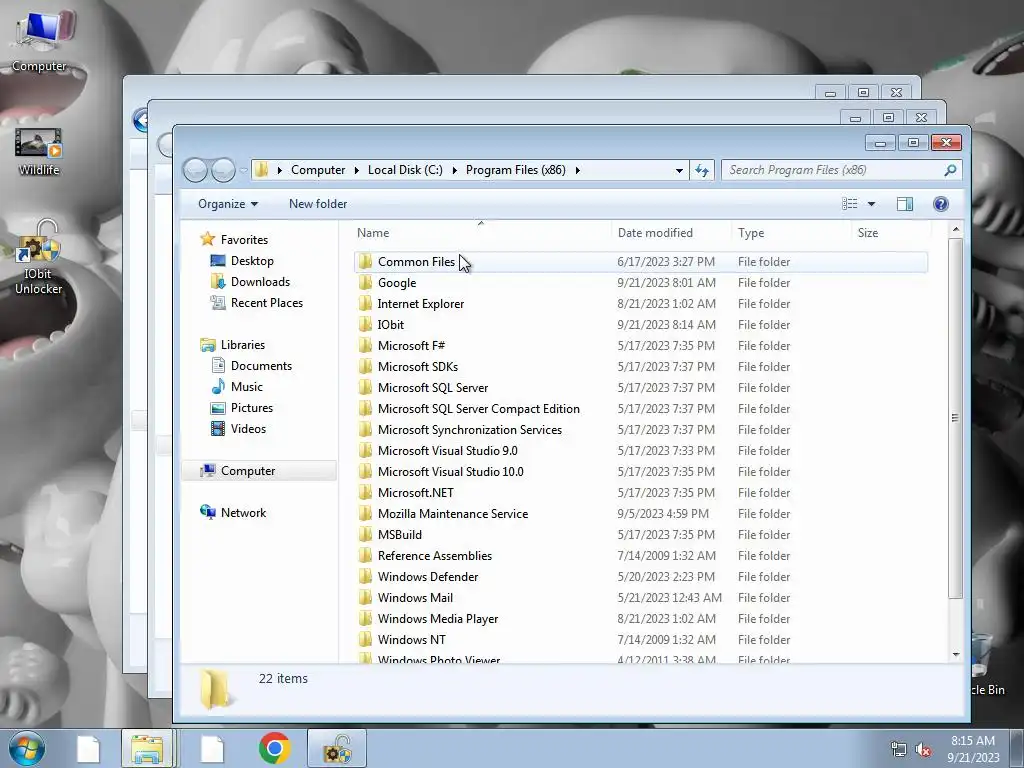Select the Common Files folder row
This screenshot has width=1024, height=768.
pyautogui.click(x=641, y=262)
